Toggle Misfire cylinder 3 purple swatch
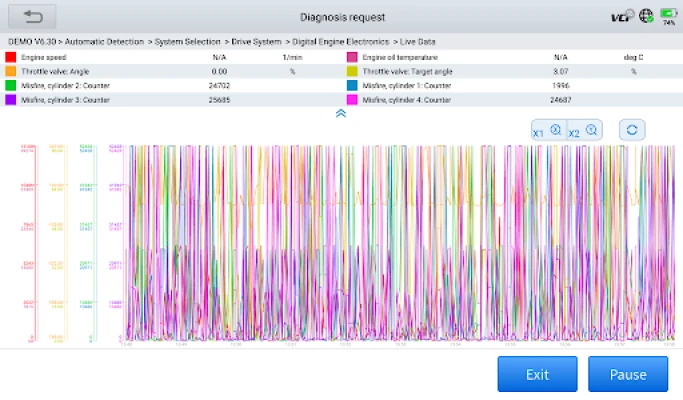 click(10, 100)
